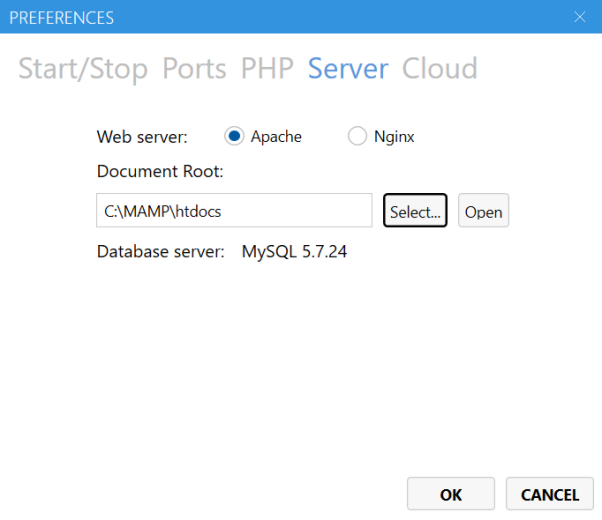Click Select... to choose document root
602x520 pixels.
pyautogui.click(x=415, y=210)
